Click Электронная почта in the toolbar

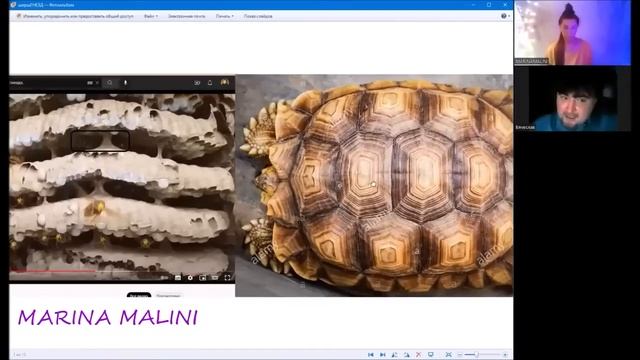tap(187, 16)
